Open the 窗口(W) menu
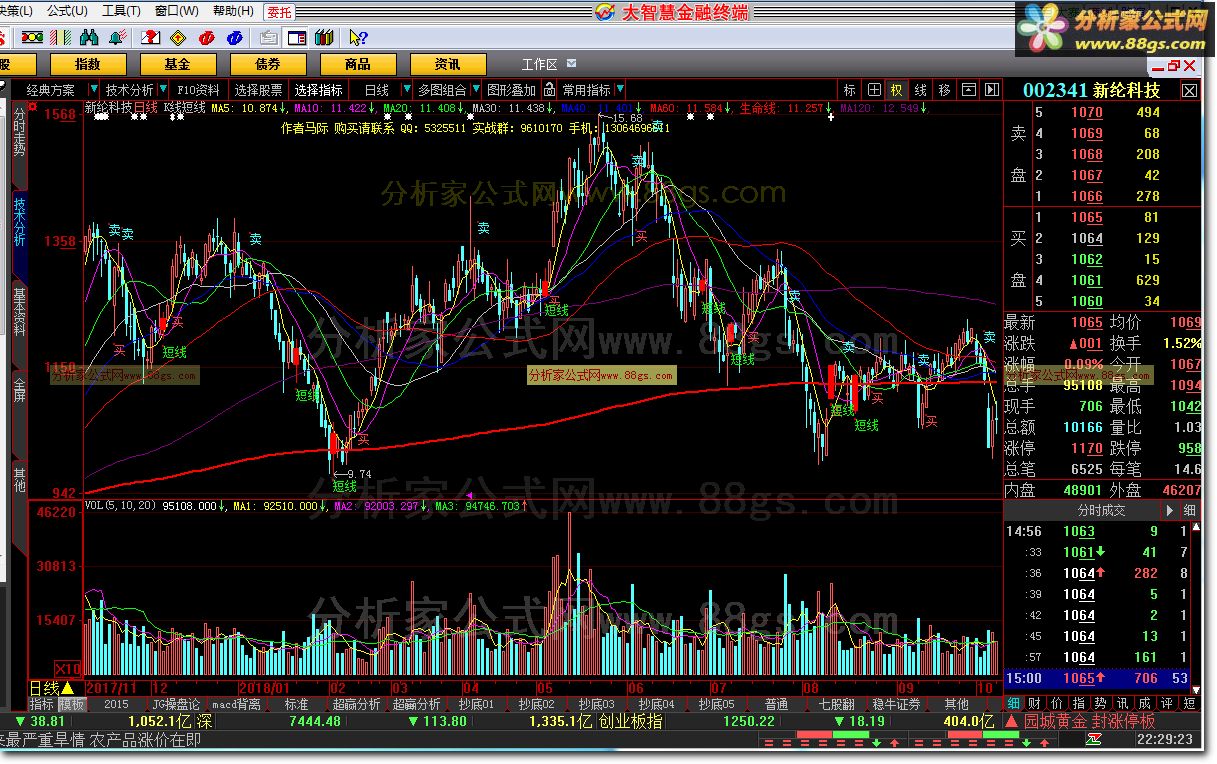Viewport: 1217px width, 764px height. tap(176, 11)
